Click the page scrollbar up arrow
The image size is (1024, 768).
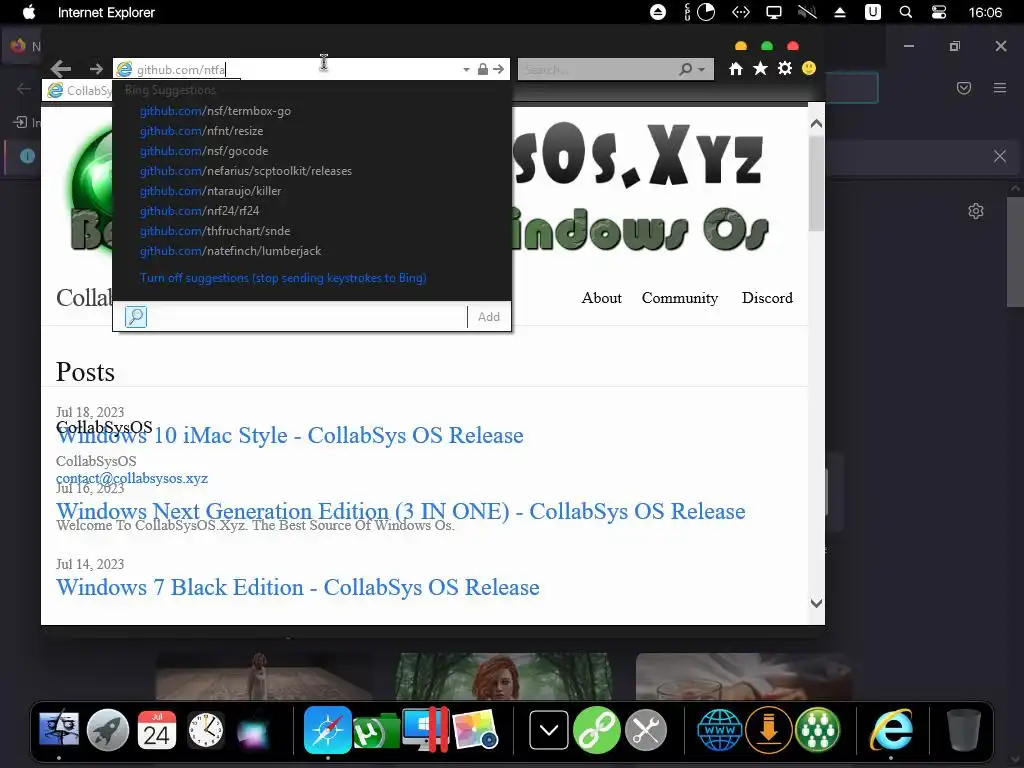click(816, 123)
